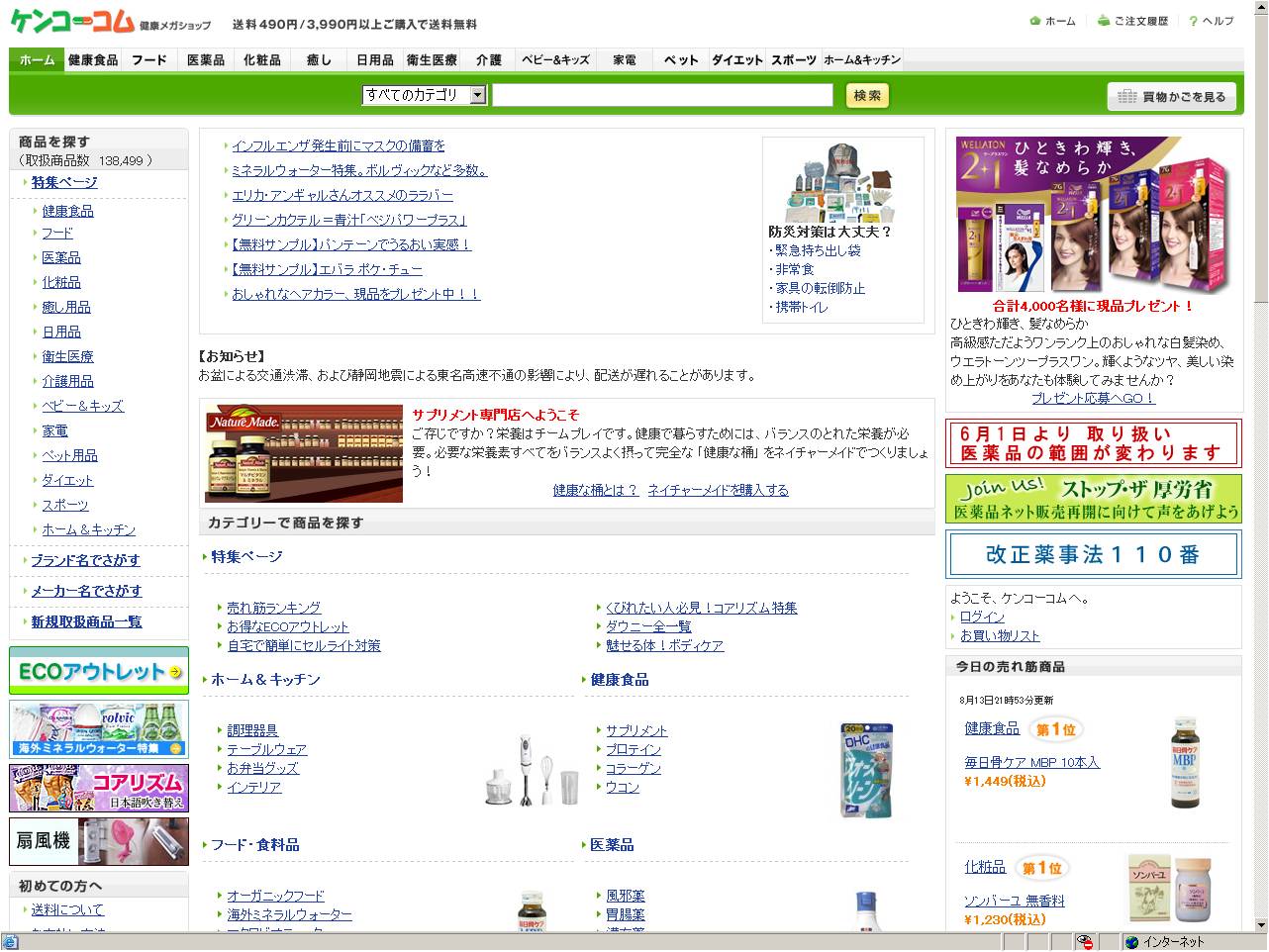1269x952 pixels.
Task: Open ご注文履歴 order history link
Action: [x=1141, y=21]
